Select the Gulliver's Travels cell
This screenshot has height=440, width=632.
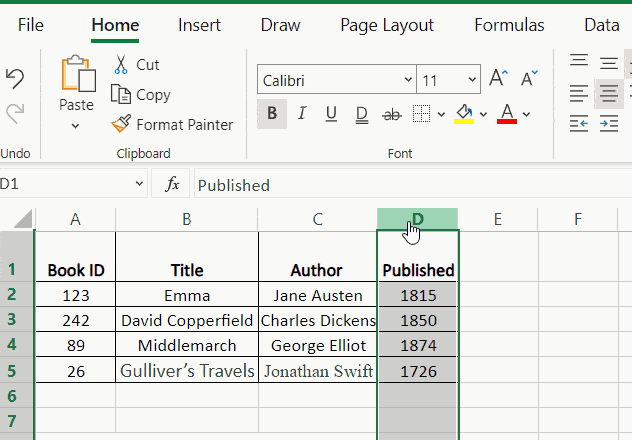(187, 370)
